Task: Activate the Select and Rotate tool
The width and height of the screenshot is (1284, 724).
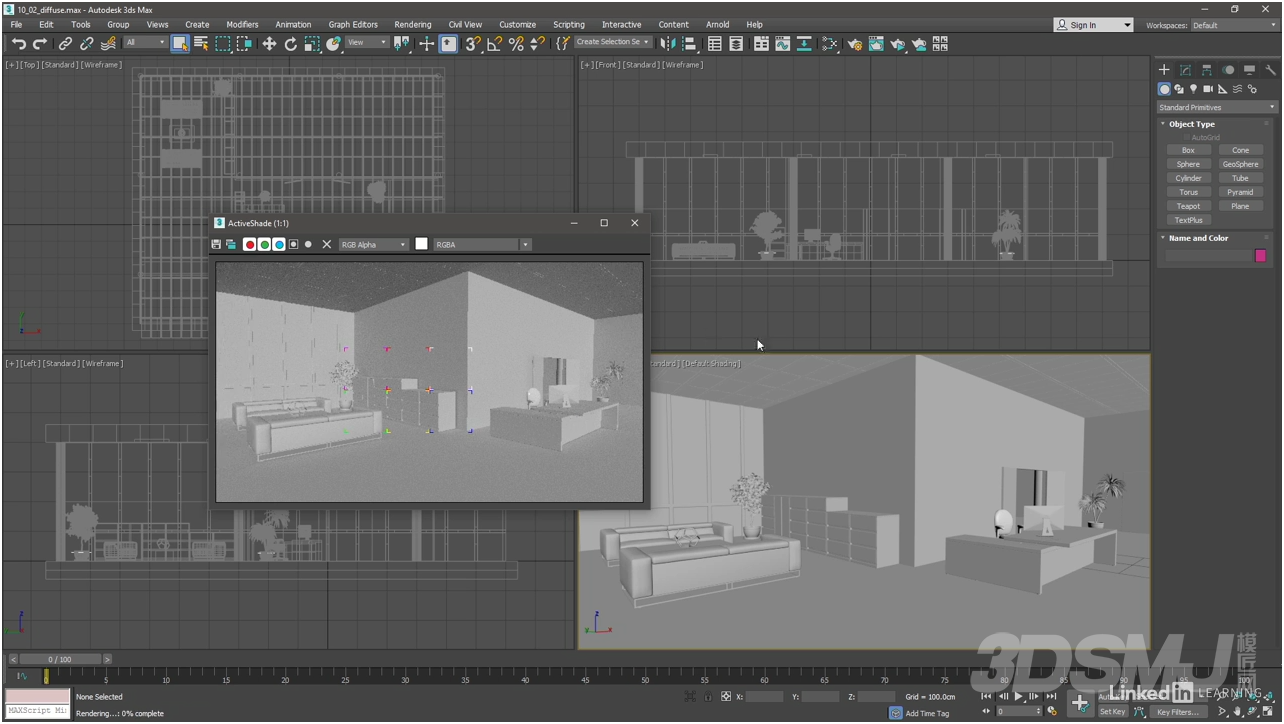Action: 291,44
